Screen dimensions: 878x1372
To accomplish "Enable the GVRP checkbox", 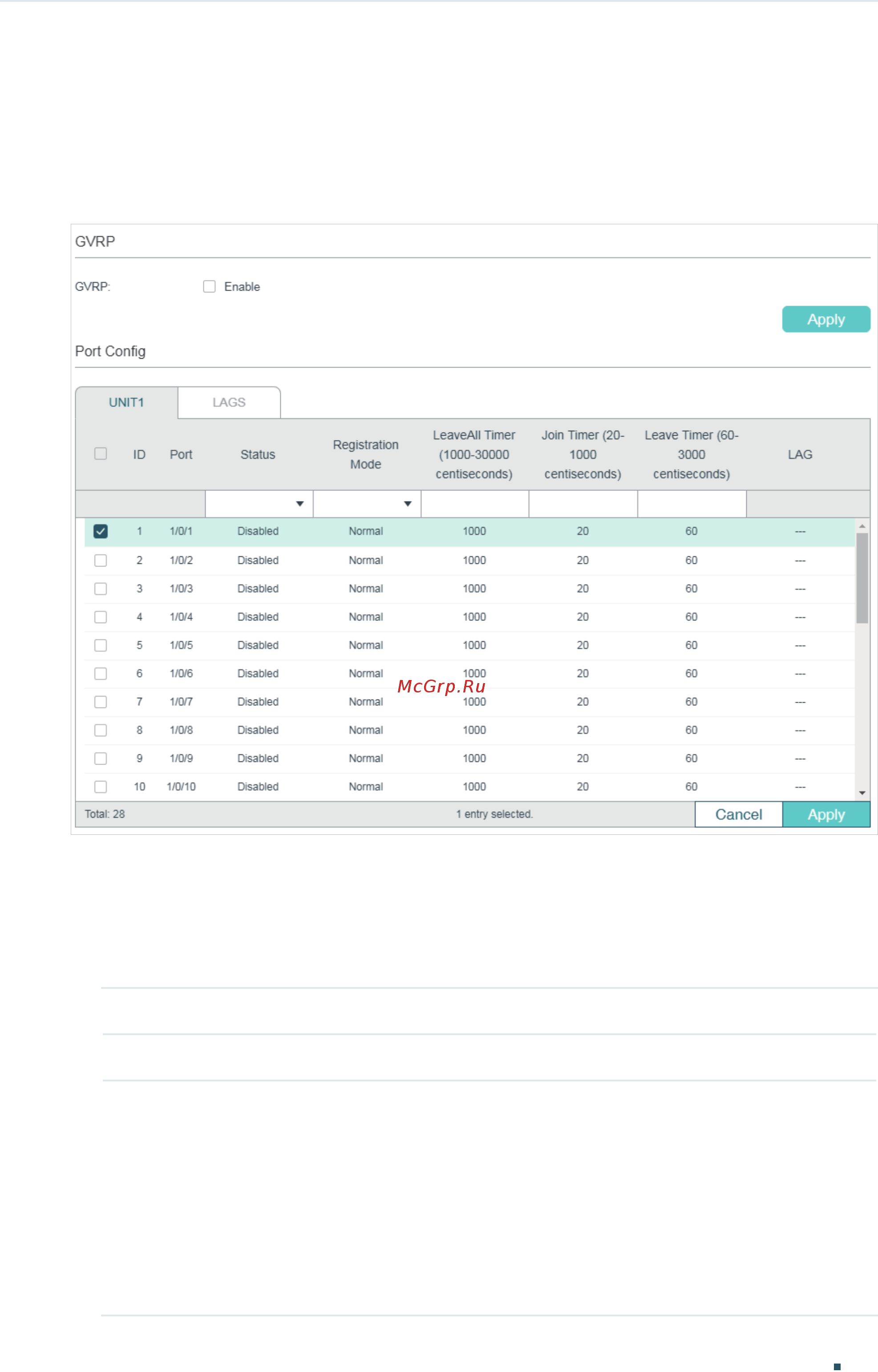I will 209,287.
